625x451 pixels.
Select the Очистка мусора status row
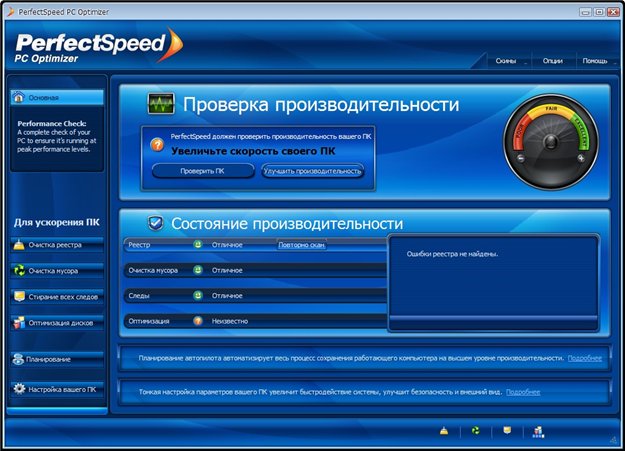(x=255, y=270)
